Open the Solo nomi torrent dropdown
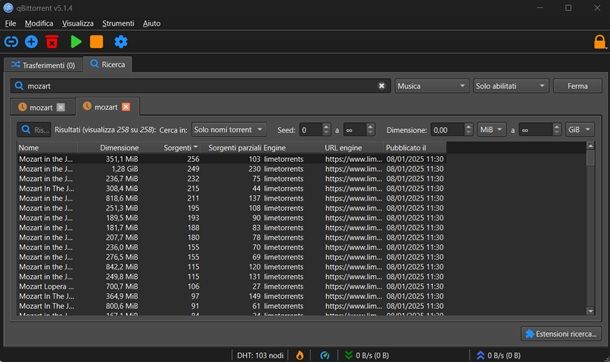 tap(229, 130)
